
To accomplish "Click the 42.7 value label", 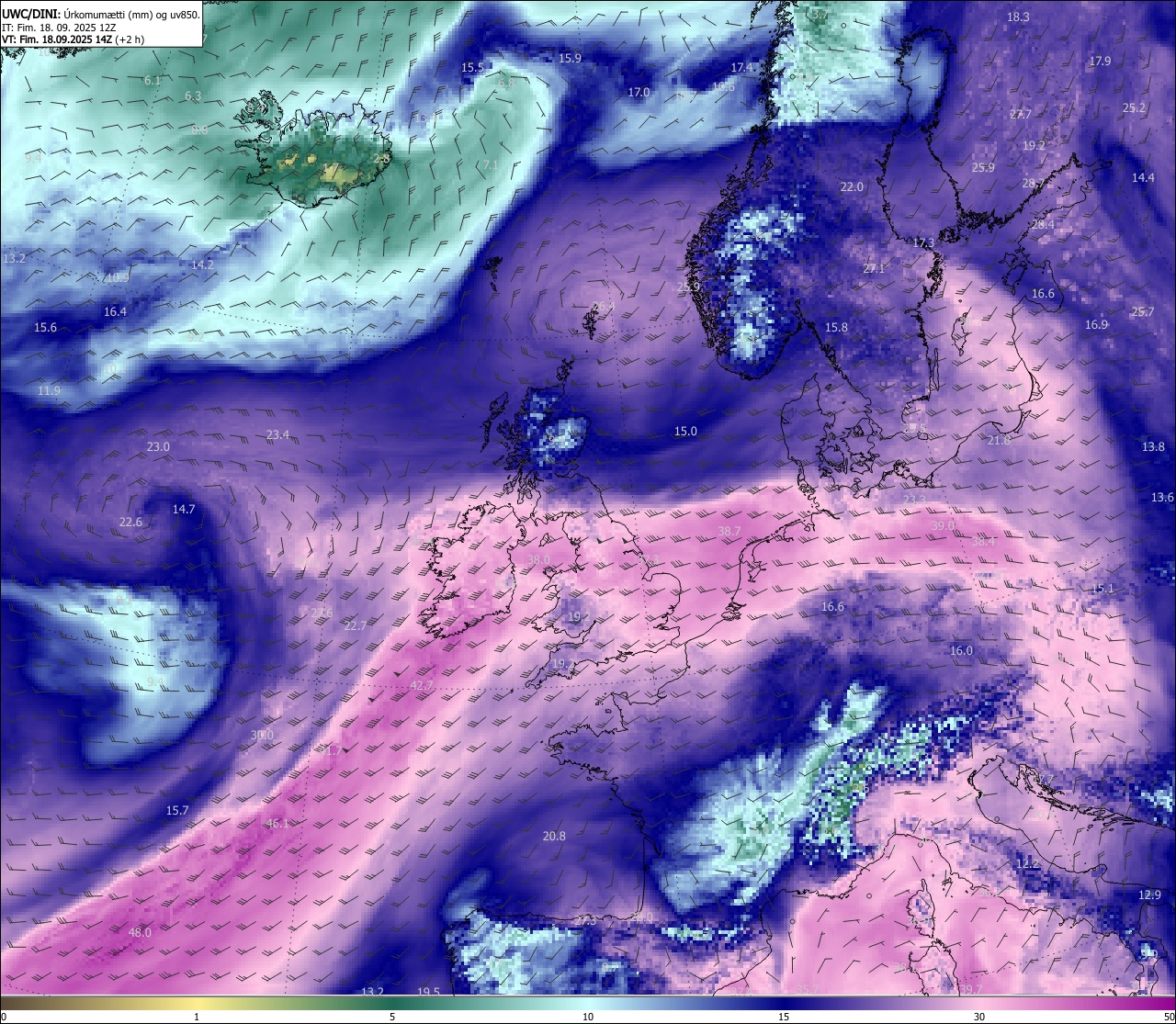I will [422, 685].
